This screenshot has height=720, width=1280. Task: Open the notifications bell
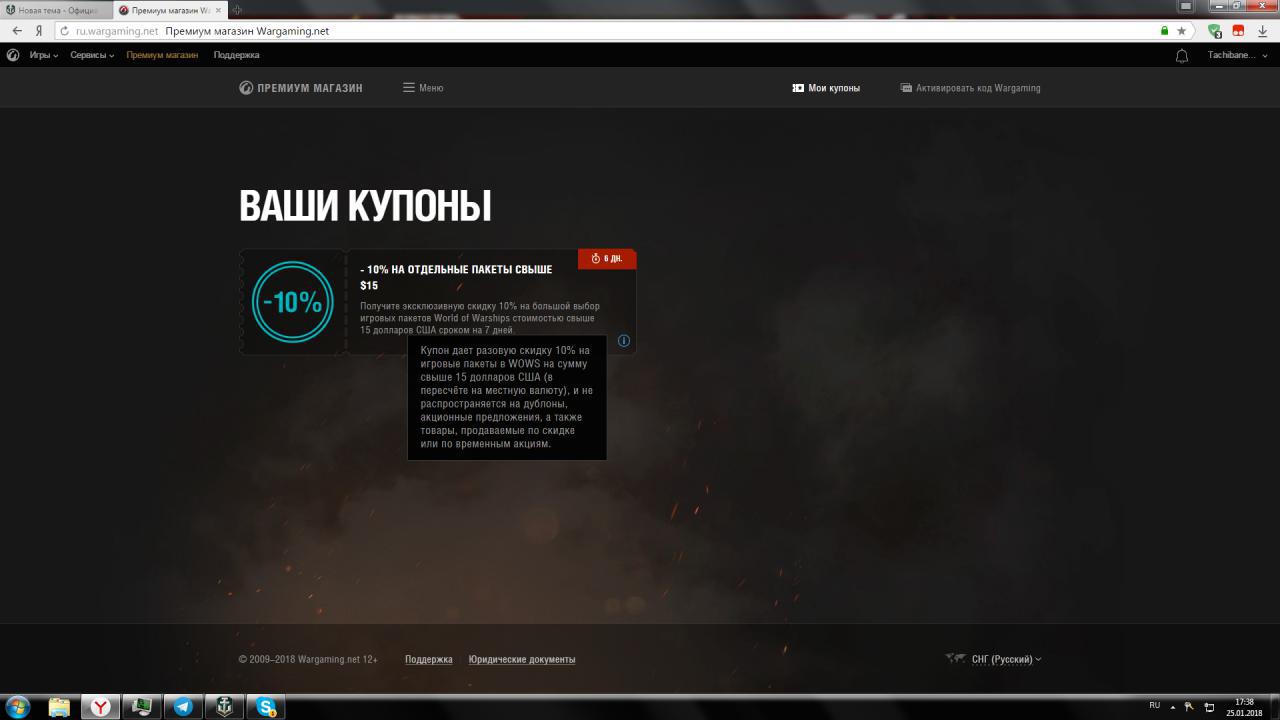pyautogui.click(x=1182, y=56)
